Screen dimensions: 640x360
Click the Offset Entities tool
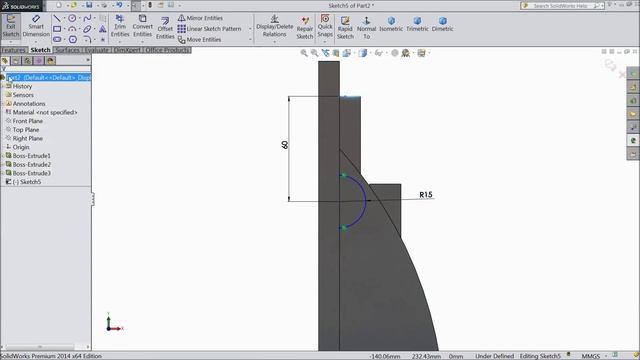click(165, 28)
